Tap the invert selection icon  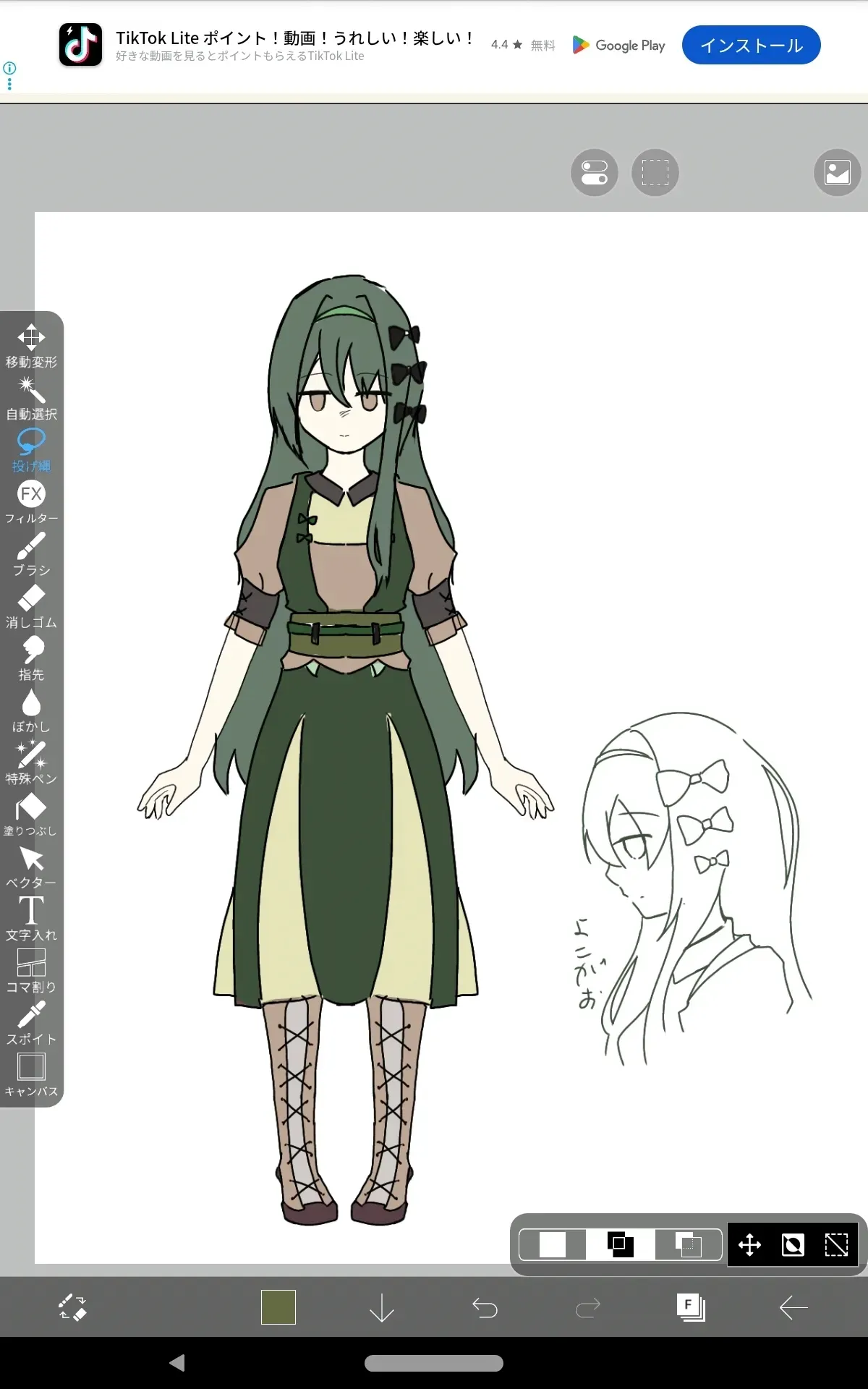793,1245
